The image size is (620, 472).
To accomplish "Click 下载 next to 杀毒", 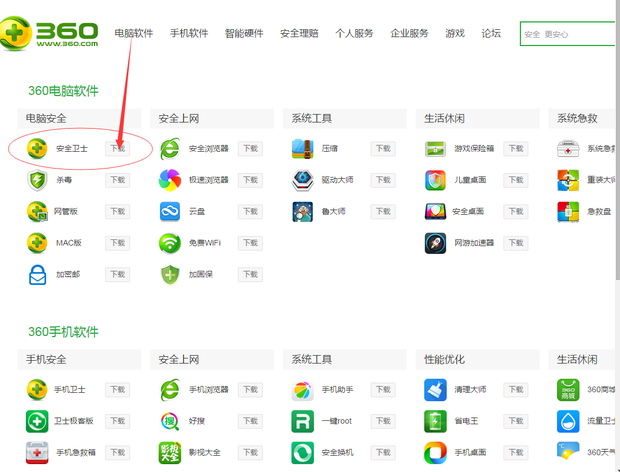I will tap(117, 180).
